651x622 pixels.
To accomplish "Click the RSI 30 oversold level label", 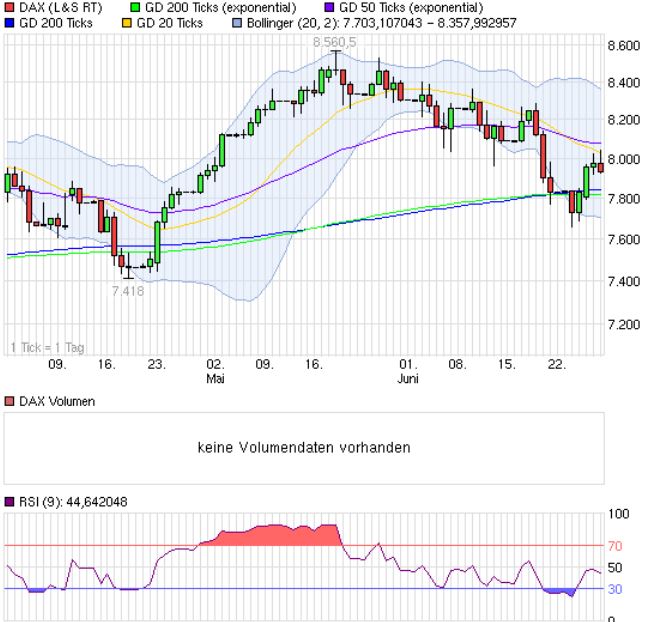I will pos(615,589).
